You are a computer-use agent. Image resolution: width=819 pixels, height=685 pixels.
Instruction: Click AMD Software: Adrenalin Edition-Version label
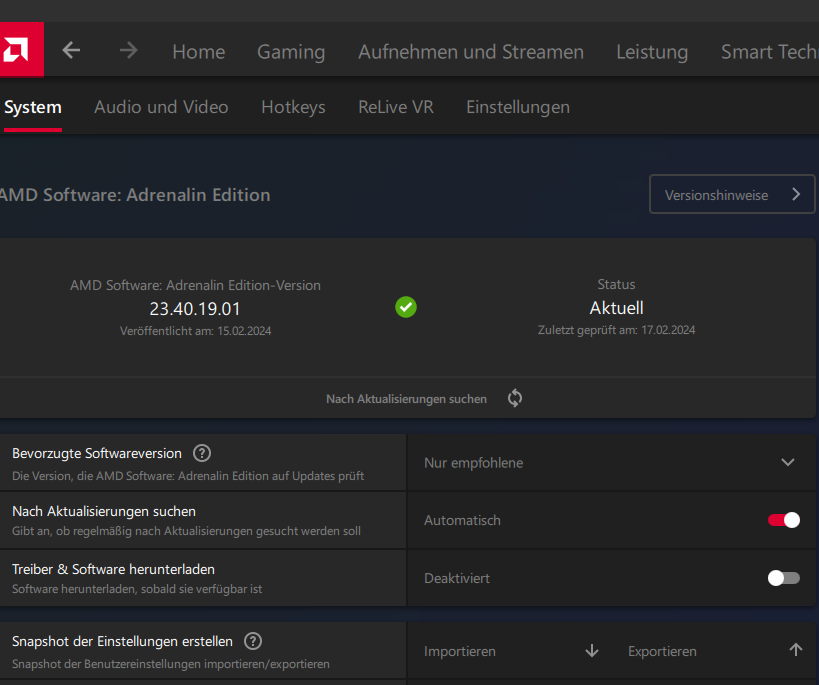pos(195,285)
